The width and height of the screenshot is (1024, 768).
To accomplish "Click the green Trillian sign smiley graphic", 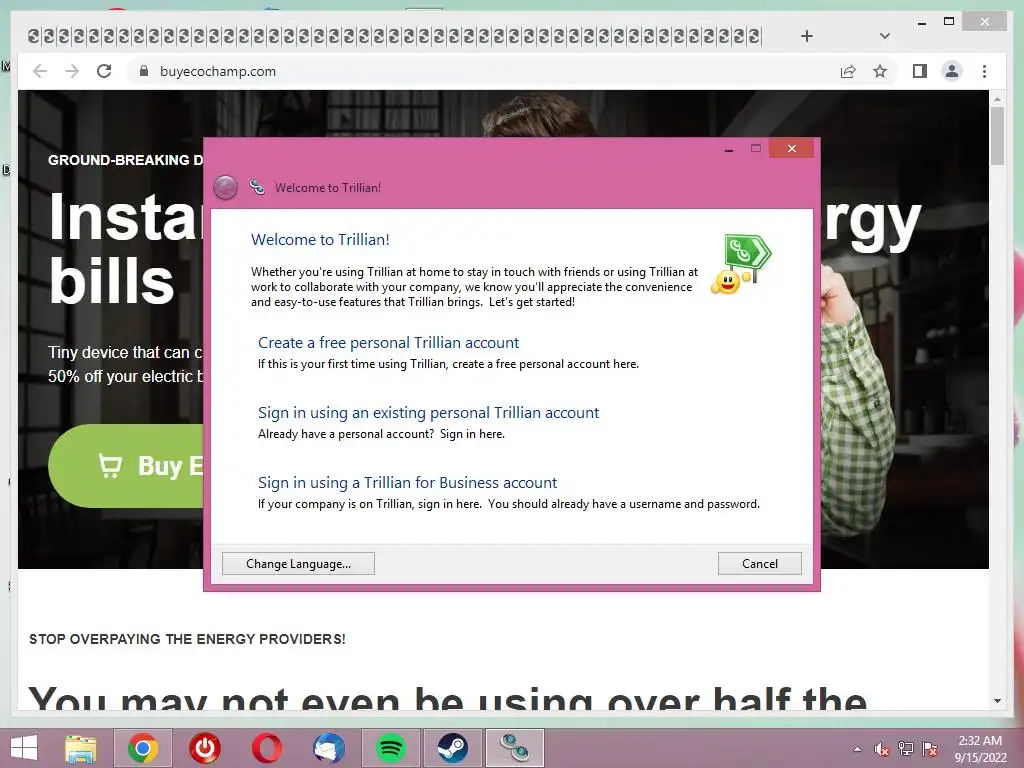I will coord(741,264).
